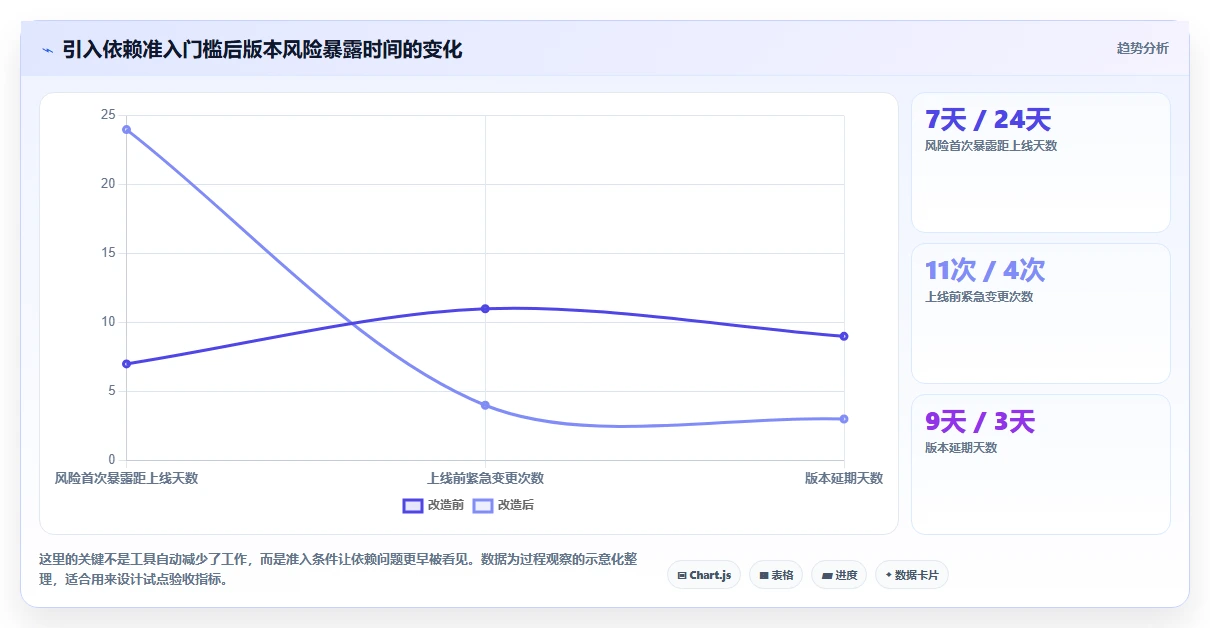1210x628 pixels.
Task: Click the y-axis tick label 20
Action: coord(108,184)
